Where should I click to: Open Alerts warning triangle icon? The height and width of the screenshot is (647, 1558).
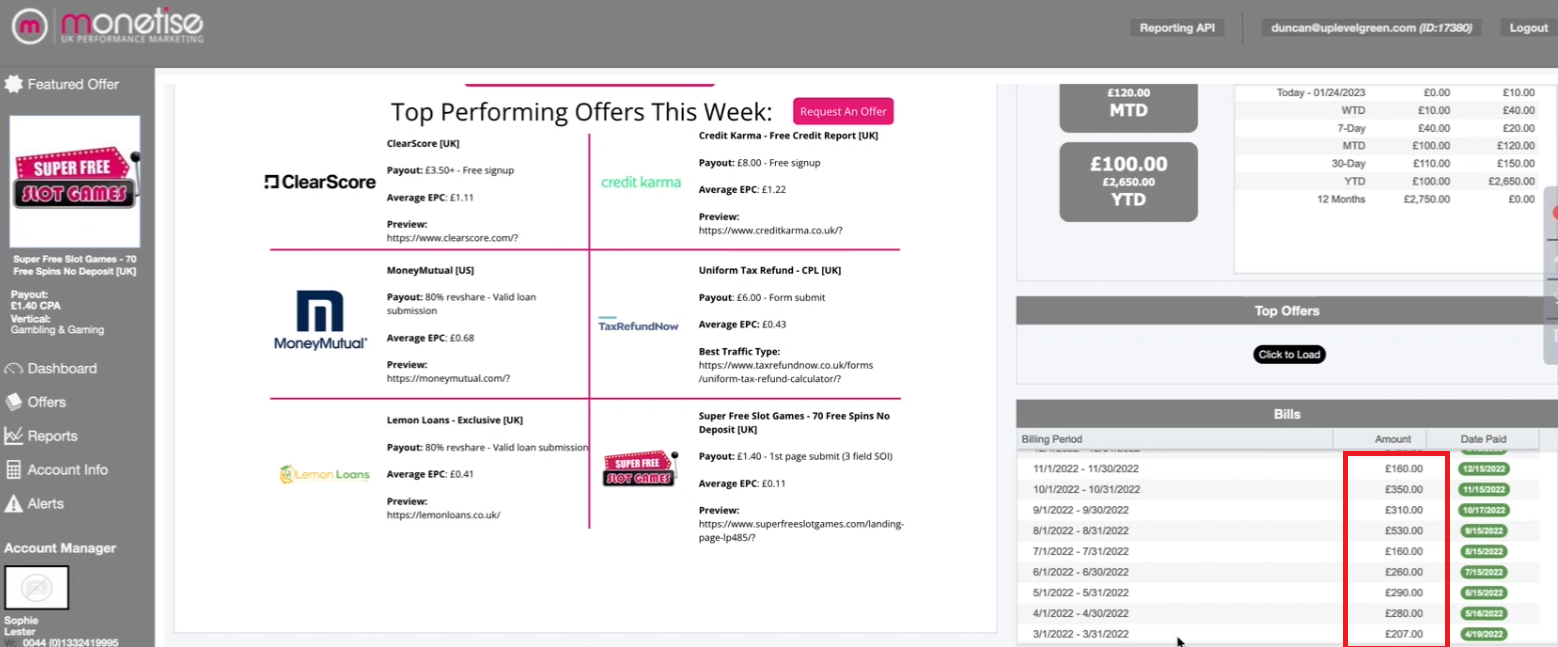tap(13, 504)
